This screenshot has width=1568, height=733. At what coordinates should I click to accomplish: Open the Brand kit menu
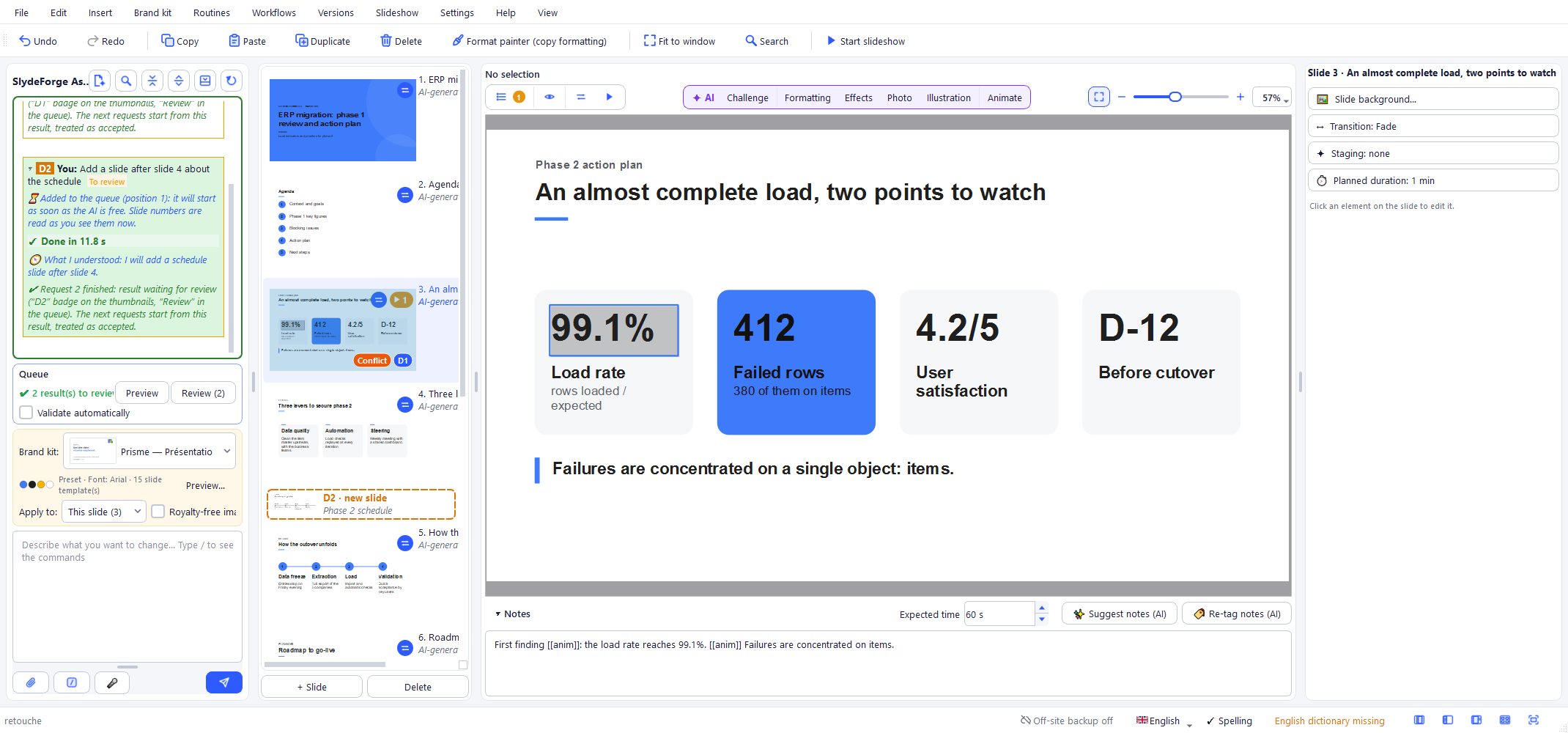pyautogui.click(x=152, y=12)
